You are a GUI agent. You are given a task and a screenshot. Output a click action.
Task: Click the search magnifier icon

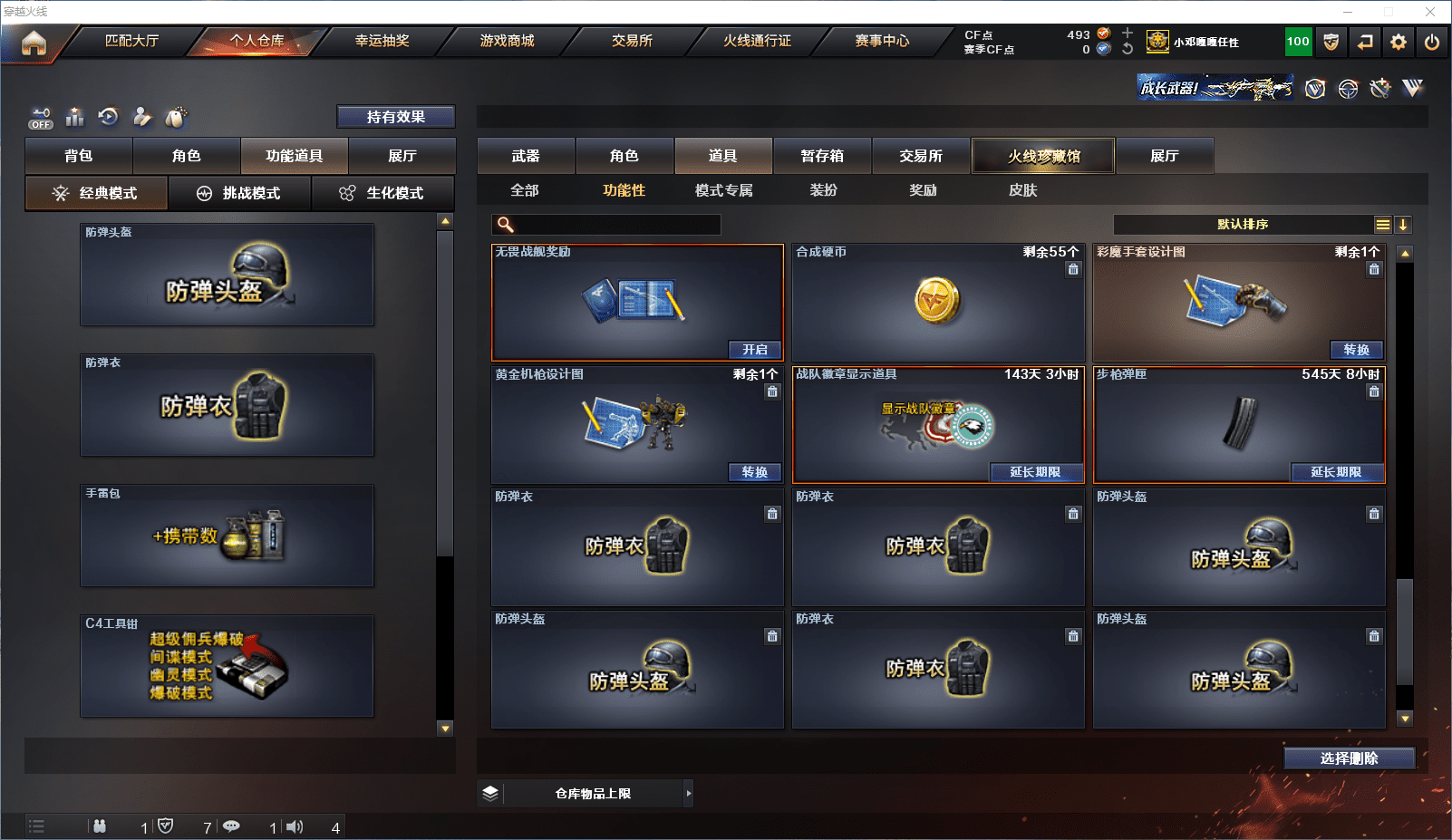[x=506, y=225]
